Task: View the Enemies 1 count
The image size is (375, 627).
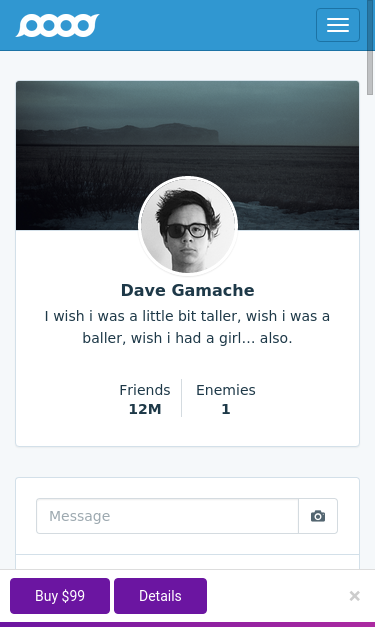Action: click(x=225, y=399)
